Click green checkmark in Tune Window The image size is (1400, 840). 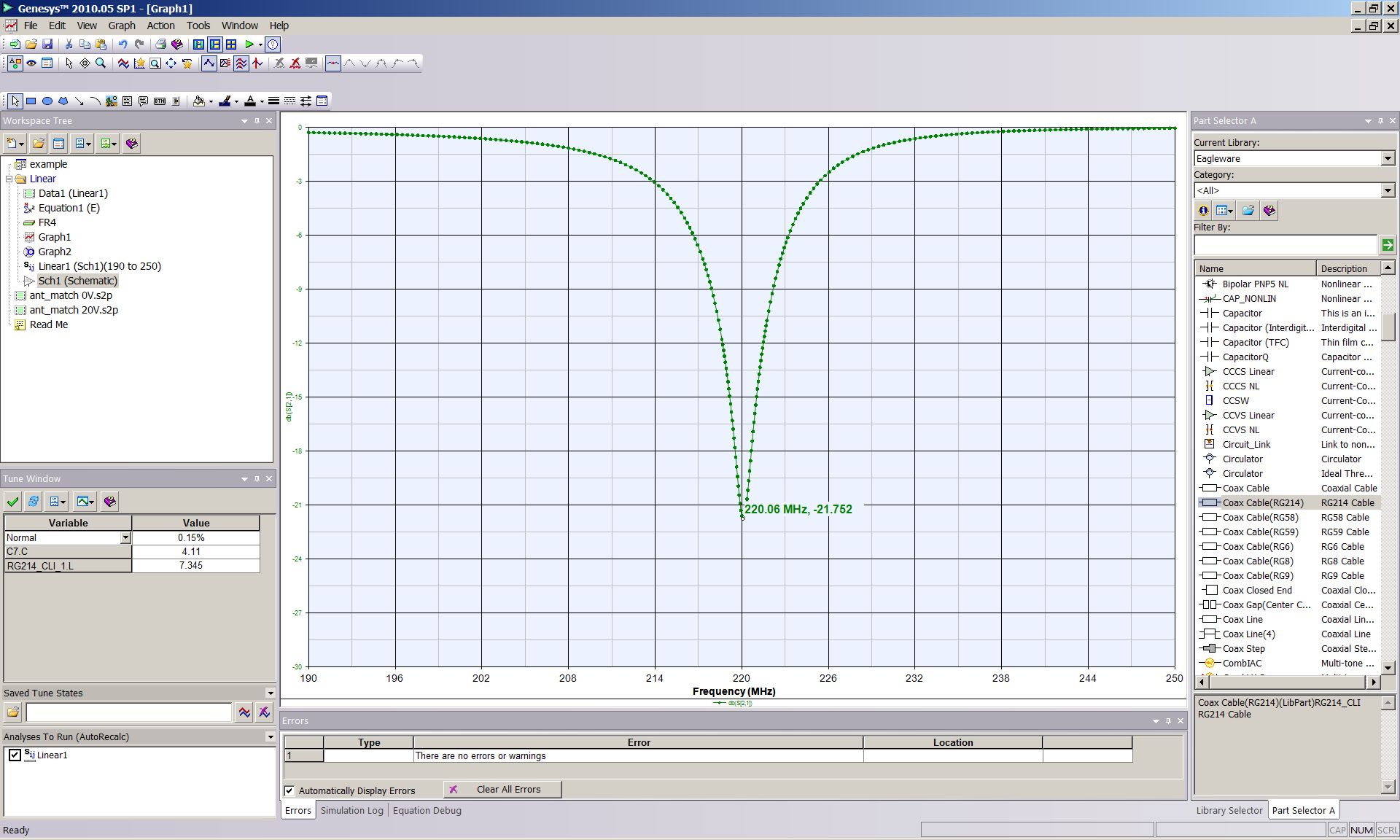pos(12,502)
